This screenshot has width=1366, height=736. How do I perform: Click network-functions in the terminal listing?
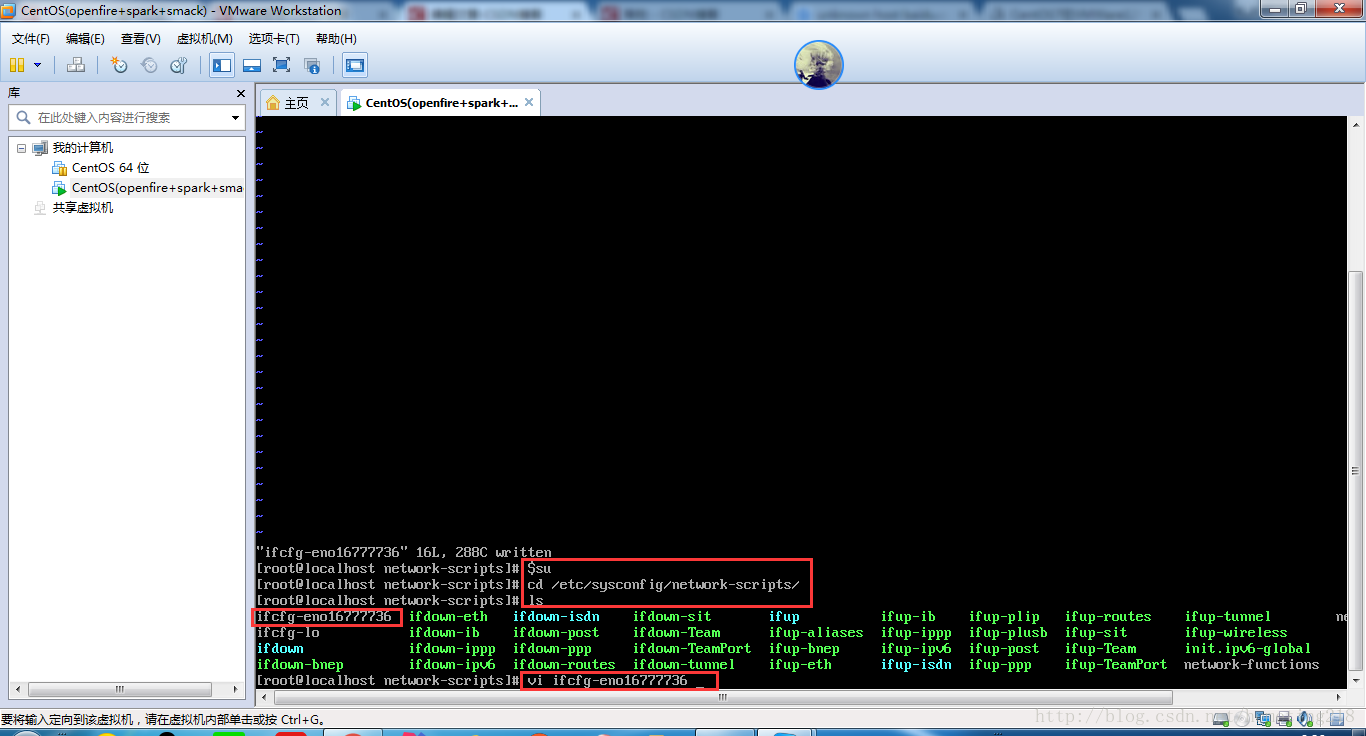point(1252,665)
